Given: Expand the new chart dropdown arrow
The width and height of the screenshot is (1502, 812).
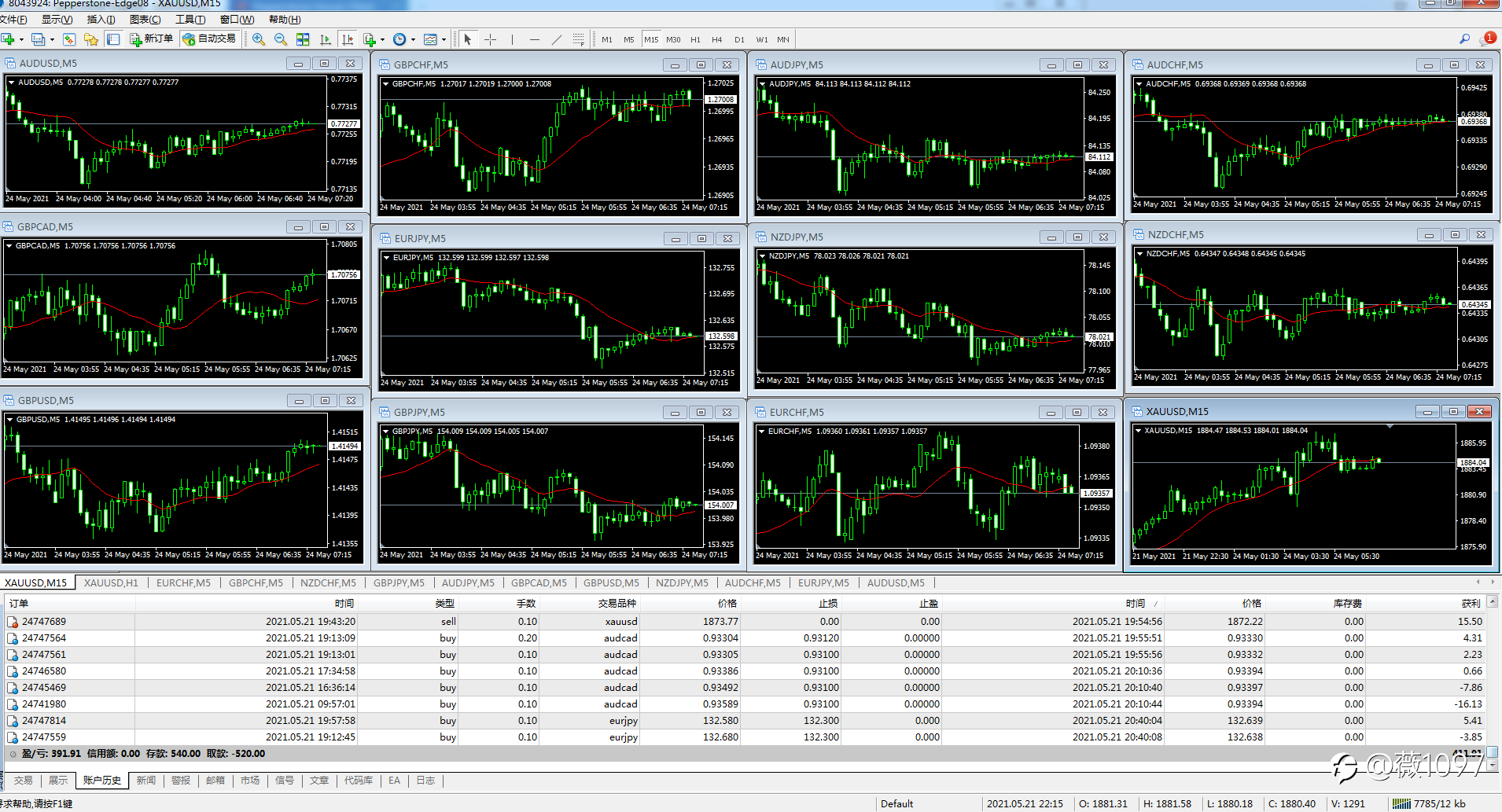Looking at the screenshot, I should (x=21, y=39).
